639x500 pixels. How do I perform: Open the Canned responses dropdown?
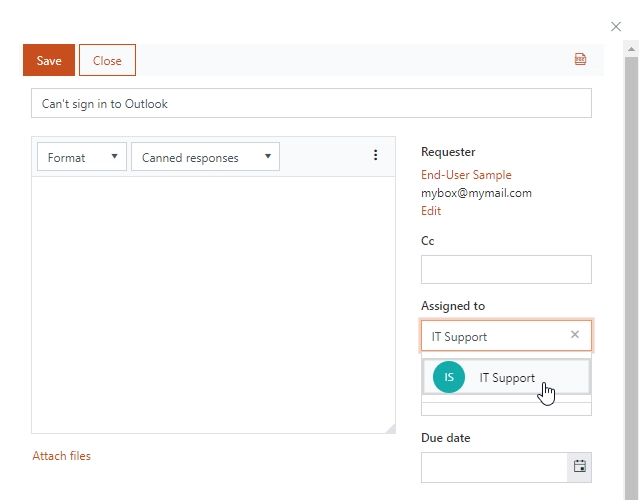pyautogui.click(x=205, y=157)
